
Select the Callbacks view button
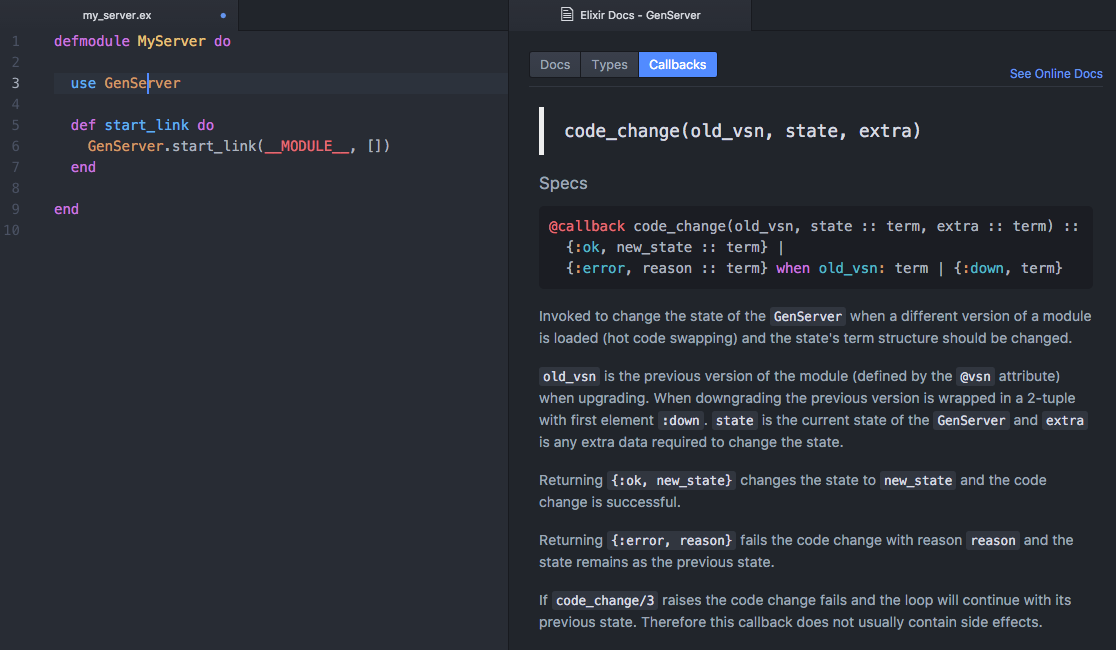(x=677, y=65)
